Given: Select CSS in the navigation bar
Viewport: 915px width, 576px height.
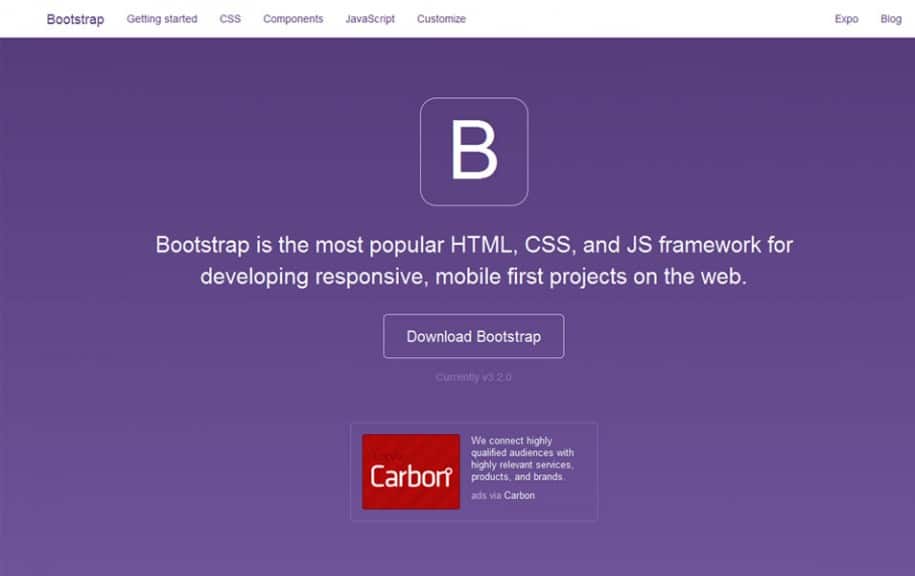Looking at the screenshot, I should pos(230,19).
